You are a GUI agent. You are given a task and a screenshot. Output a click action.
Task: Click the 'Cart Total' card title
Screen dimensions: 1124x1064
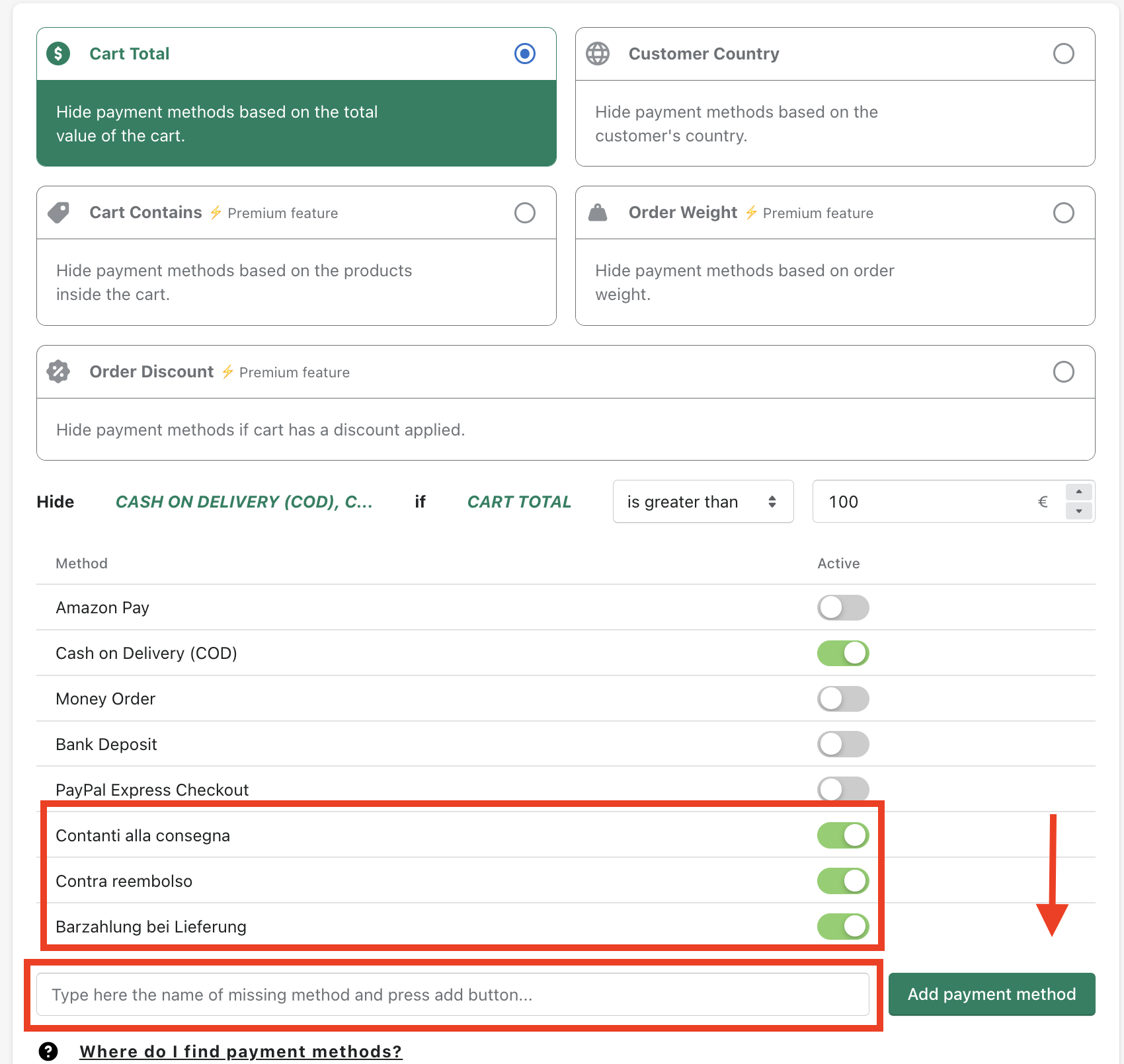(x=130, y=54)
